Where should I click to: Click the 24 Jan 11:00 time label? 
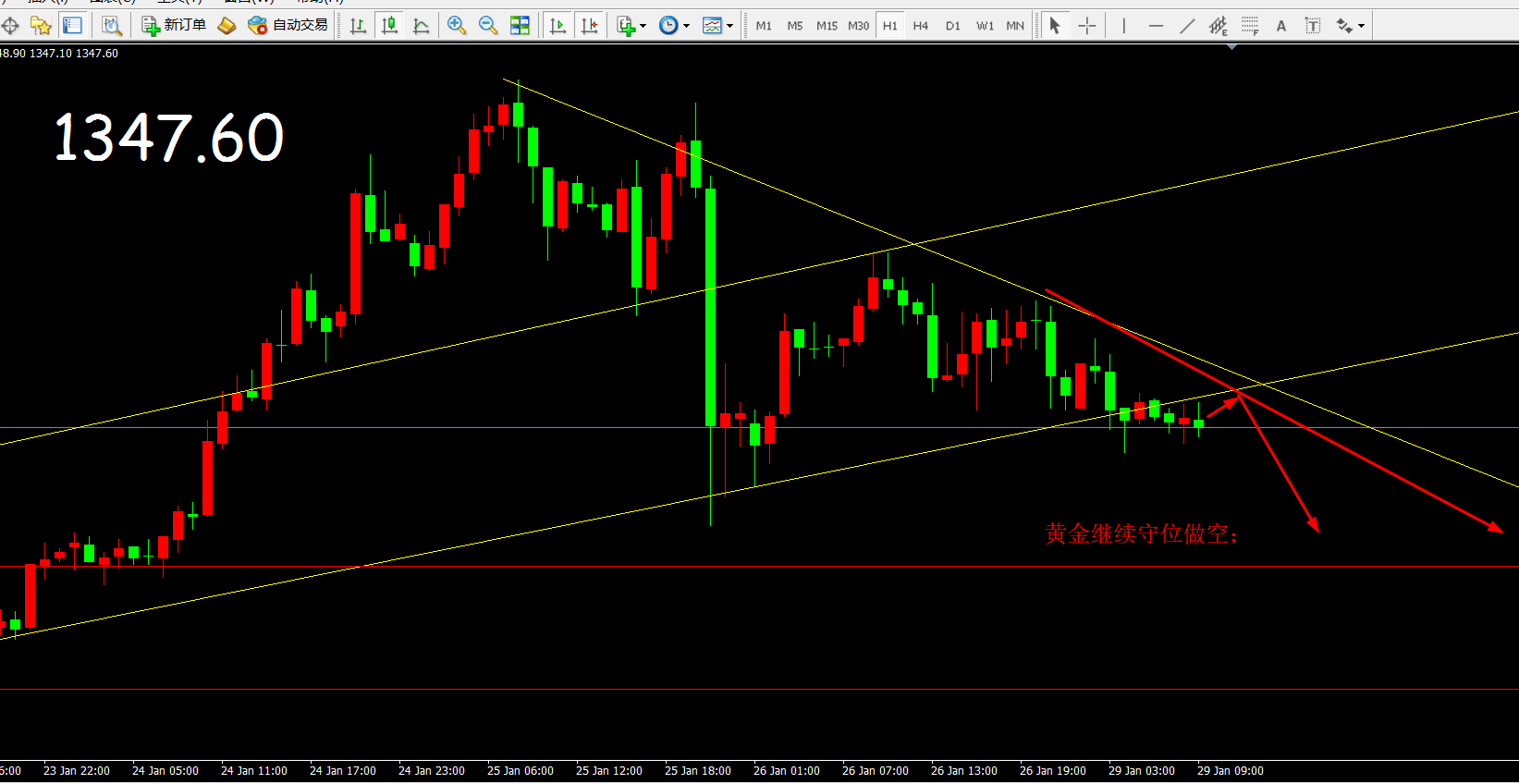tap(254, 771)
